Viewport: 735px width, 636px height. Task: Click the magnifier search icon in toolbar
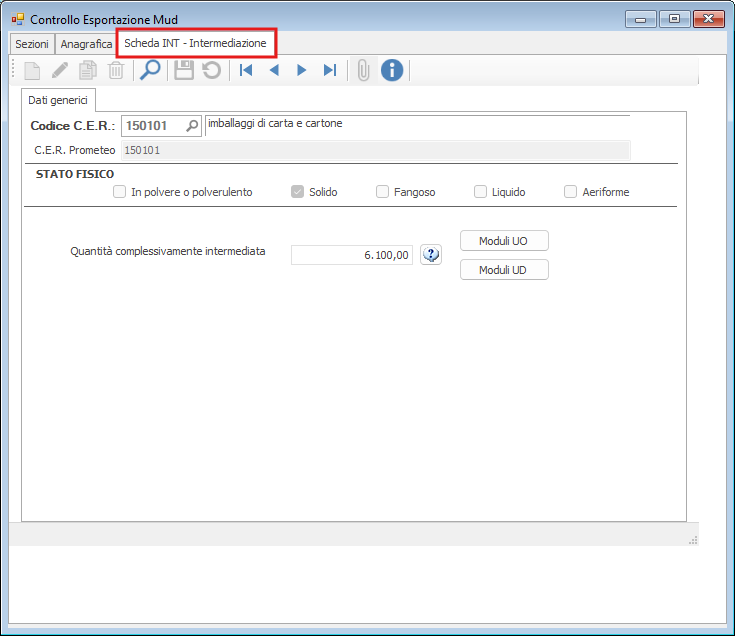[150, 70]
